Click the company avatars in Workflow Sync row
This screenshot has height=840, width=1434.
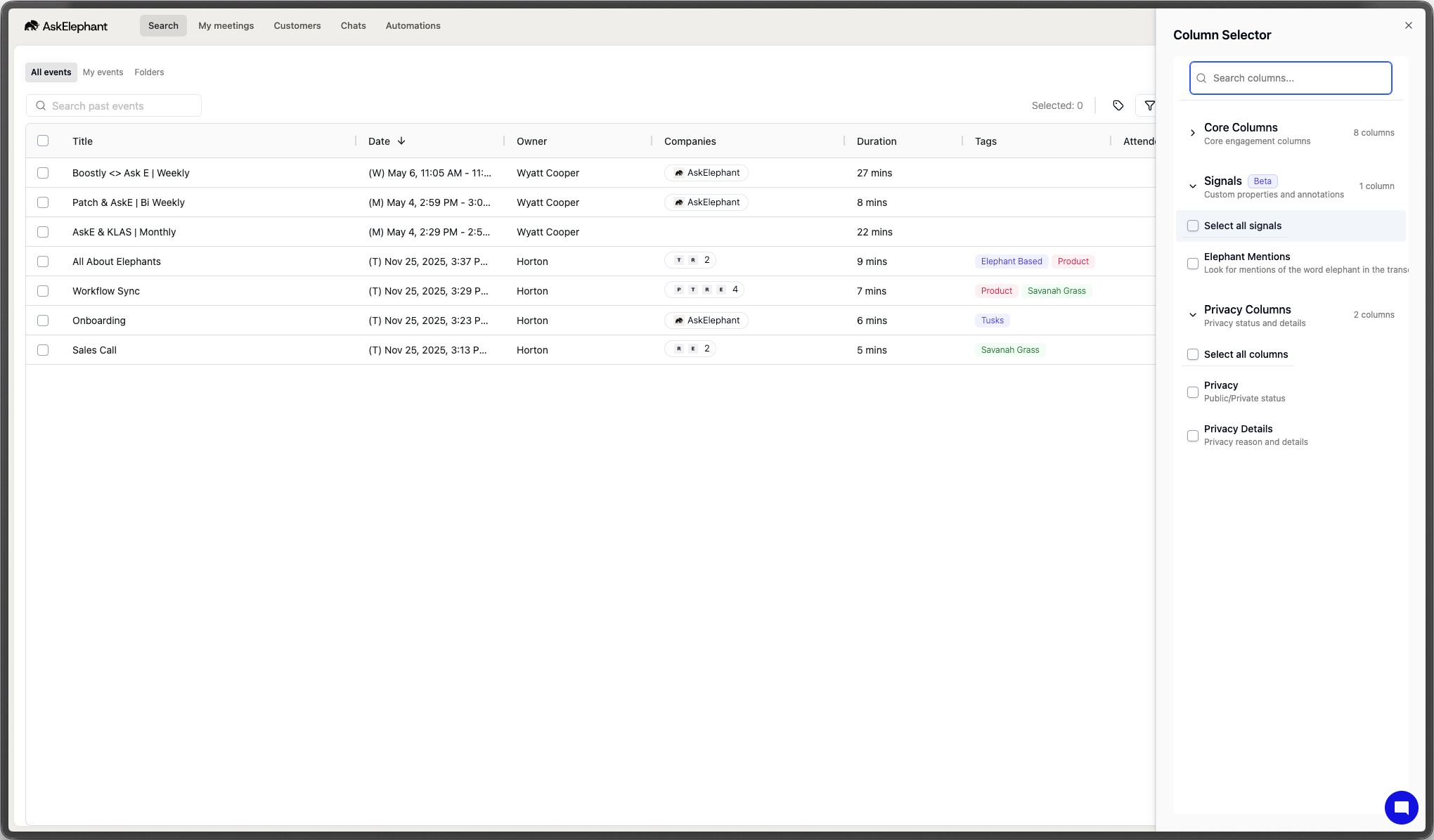704,290
